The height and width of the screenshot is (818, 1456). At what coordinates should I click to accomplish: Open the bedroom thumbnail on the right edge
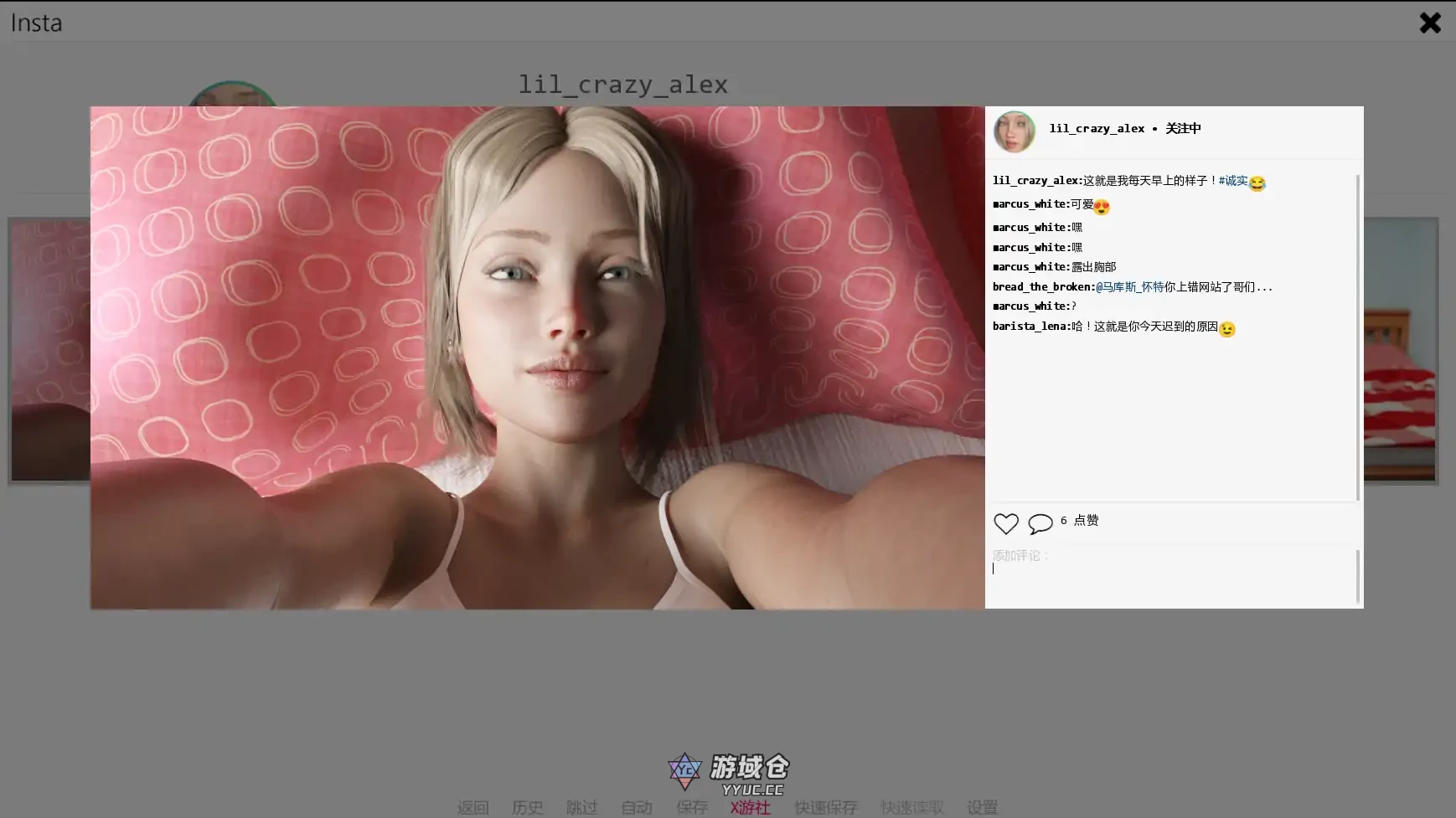1400,350
